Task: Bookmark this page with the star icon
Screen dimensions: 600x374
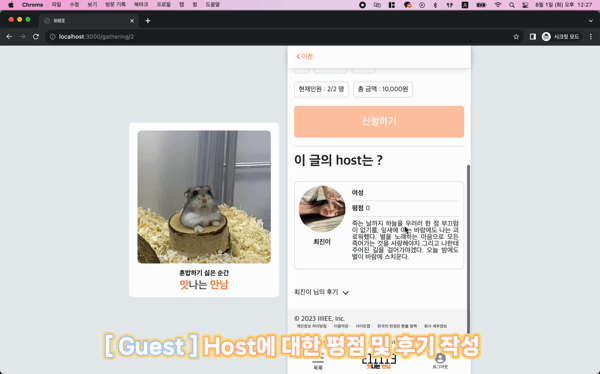Action: [x=516, y=37]
